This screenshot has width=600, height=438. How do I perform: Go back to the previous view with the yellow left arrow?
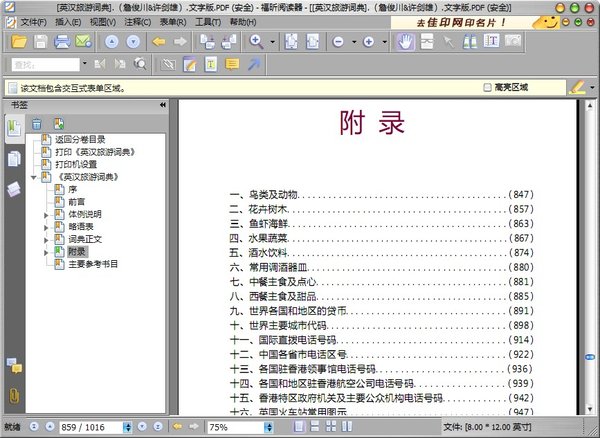(x=159, y=41)
